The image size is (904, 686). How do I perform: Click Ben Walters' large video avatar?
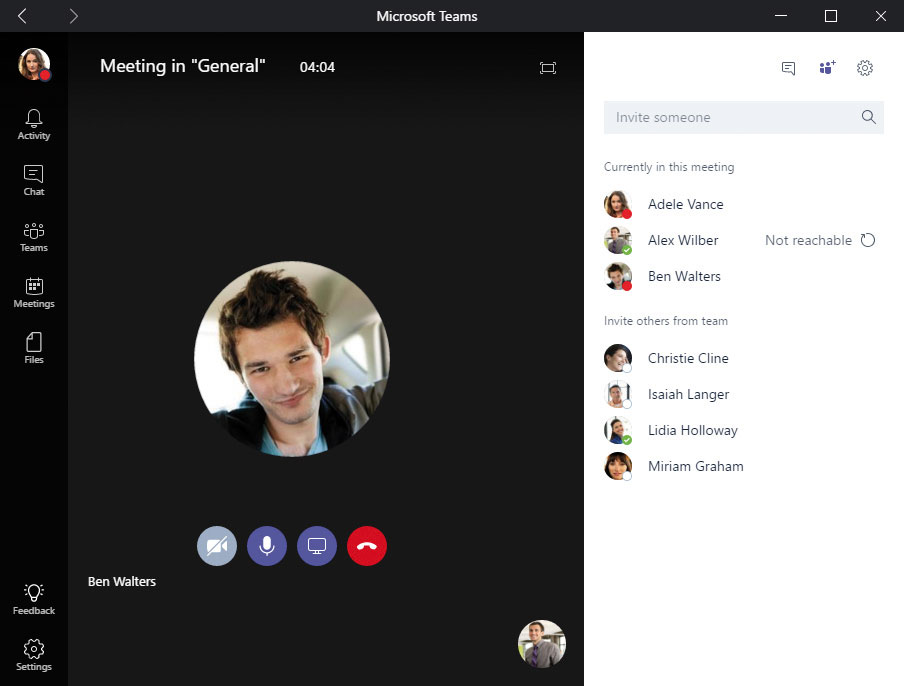[x=292, y=359]
